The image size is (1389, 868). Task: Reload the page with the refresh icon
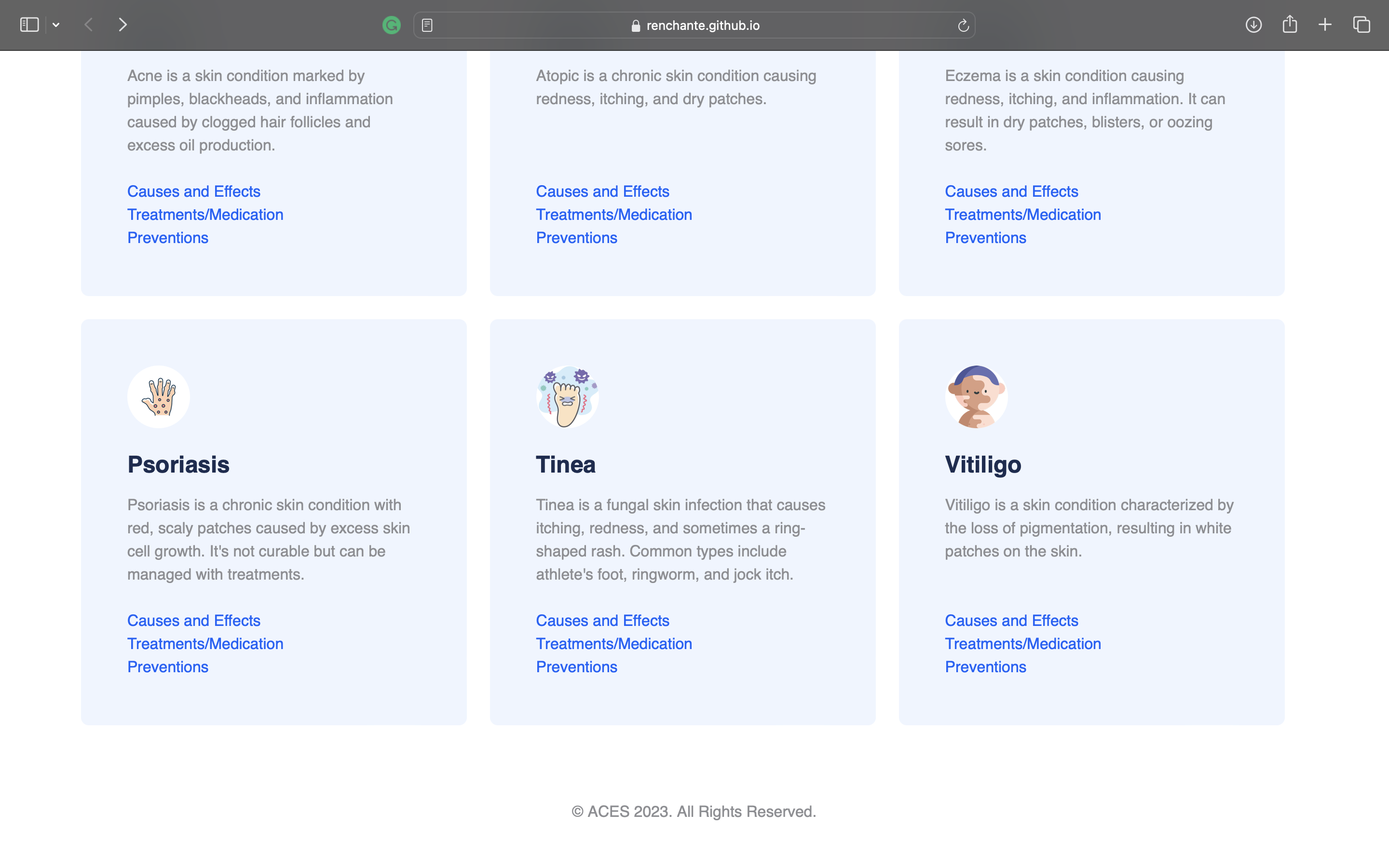(963, 25)
